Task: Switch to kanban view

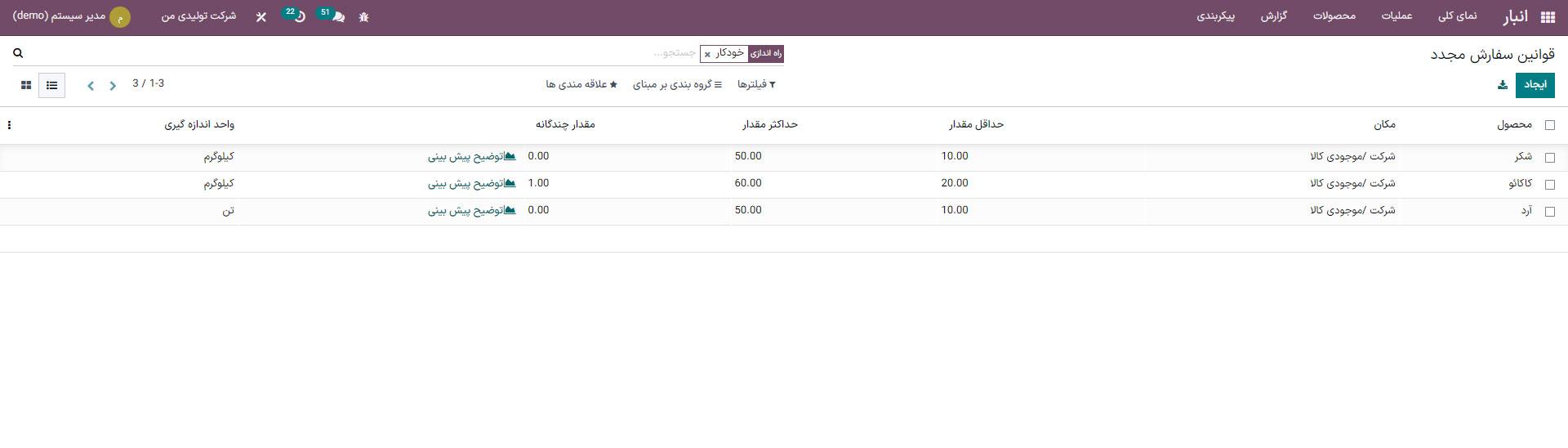Action: click(x=26, y=85)
